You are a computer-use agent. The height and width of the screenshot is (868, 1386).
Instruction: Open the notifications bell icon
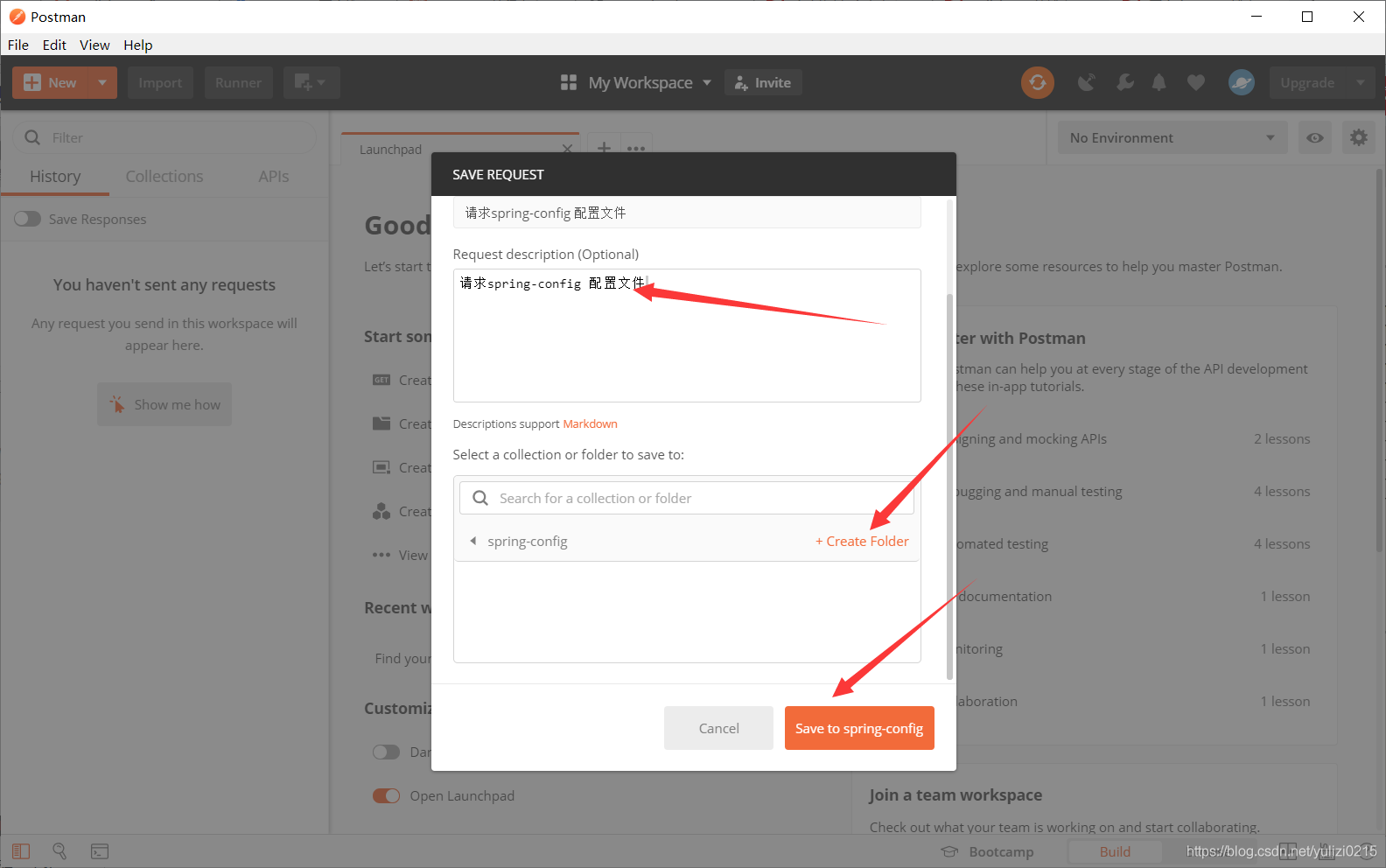coord(1158,82)
